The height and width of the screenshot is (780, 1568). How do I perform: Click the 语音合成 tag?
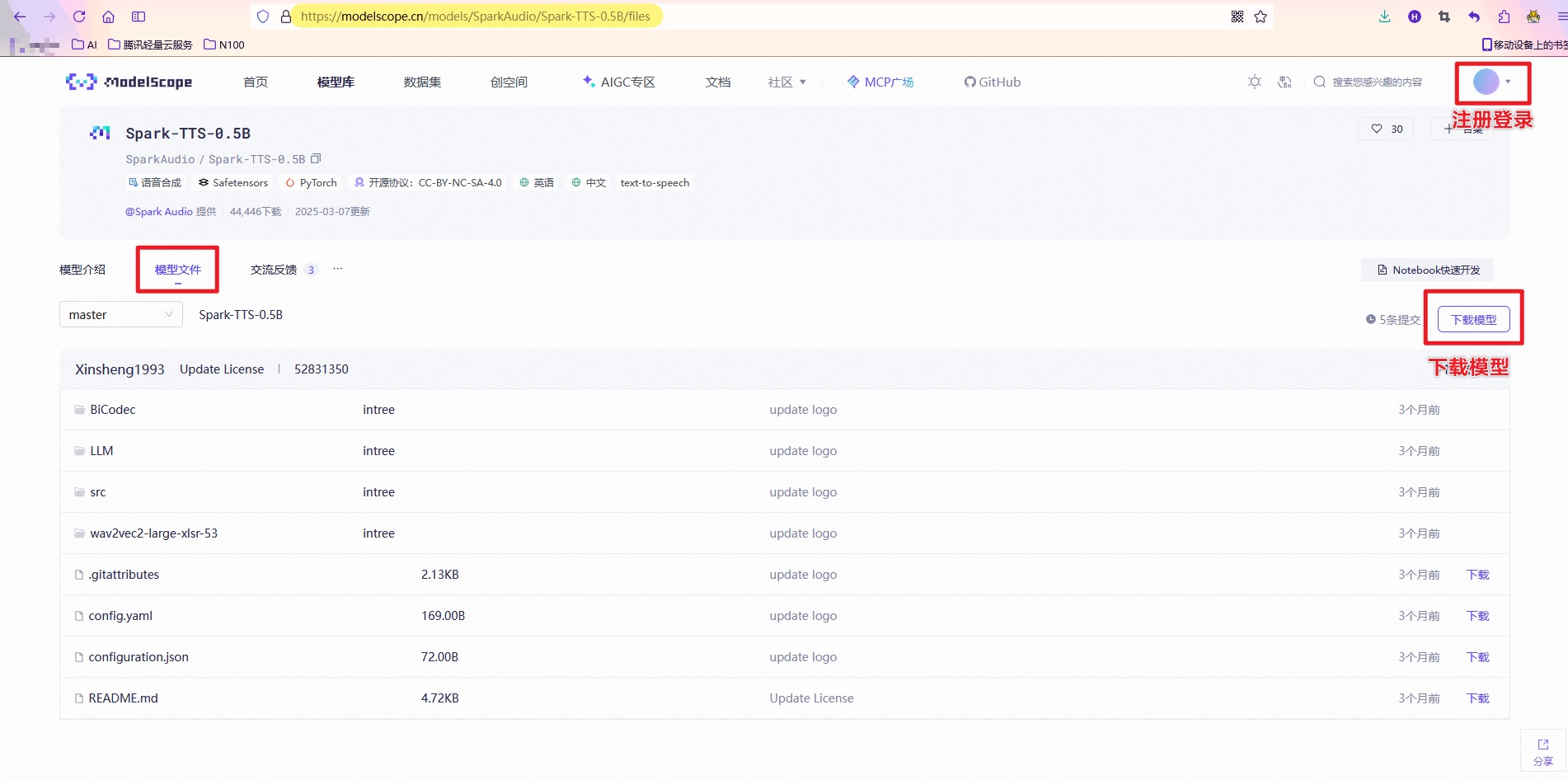[x=155, y=182]
